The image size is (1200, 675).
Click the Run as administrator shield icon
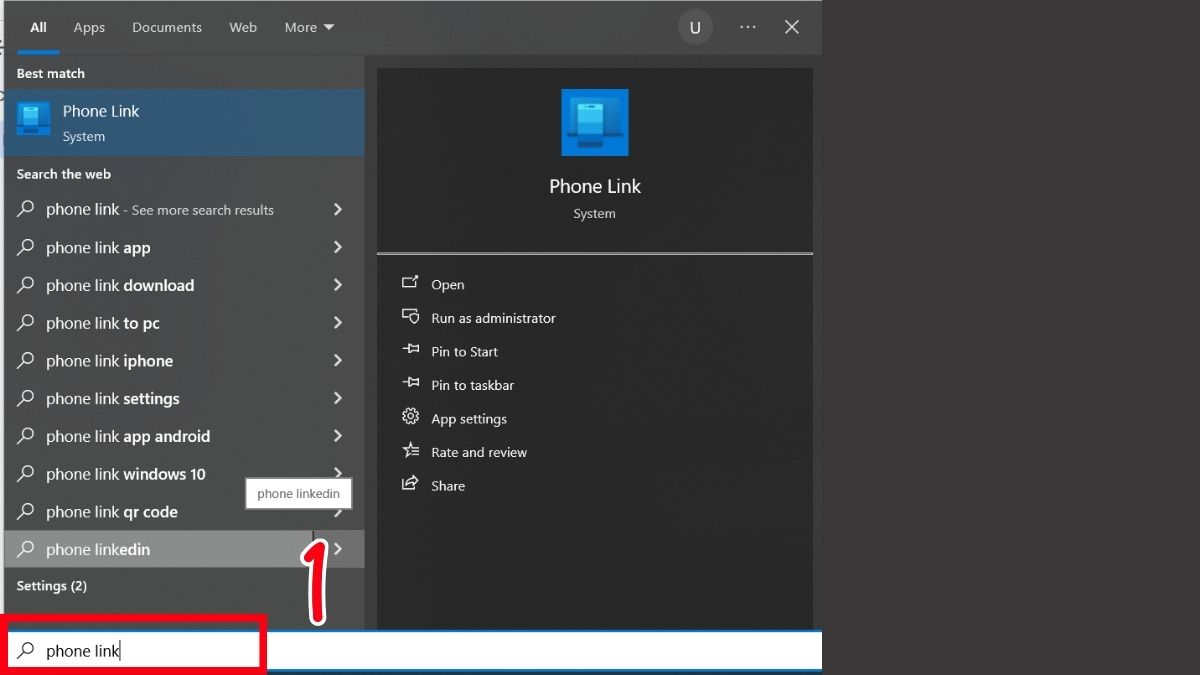(x=410, y=317)
